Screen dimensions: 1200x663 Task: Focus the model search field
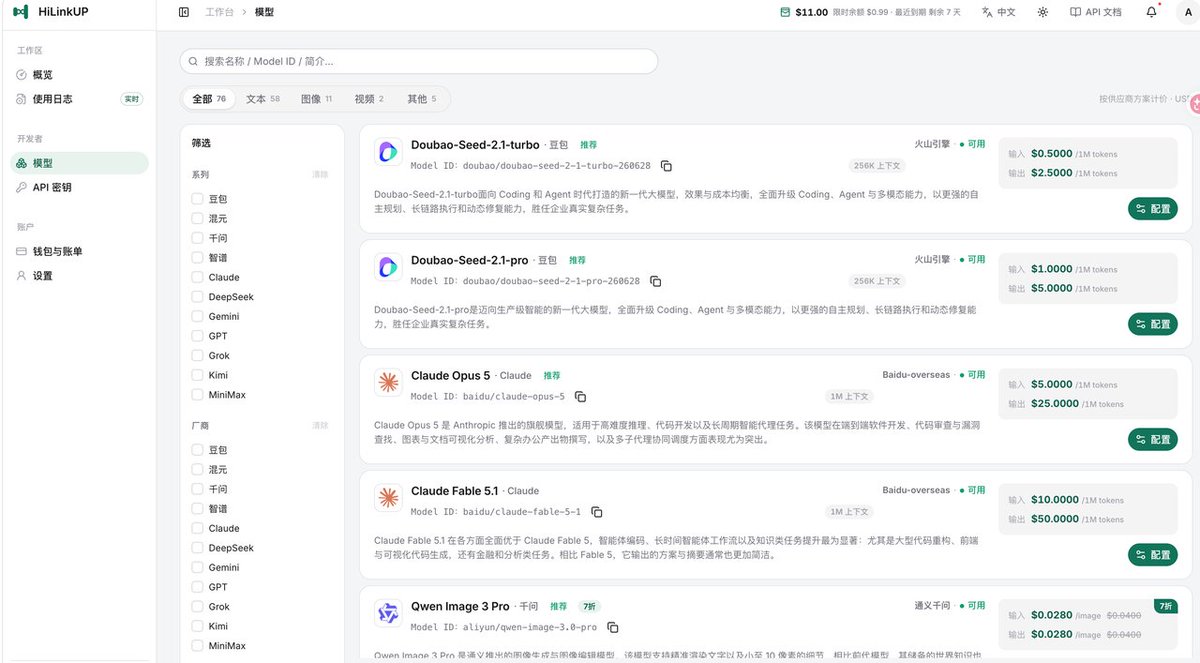pyautogui.click(x=419, y=61)
